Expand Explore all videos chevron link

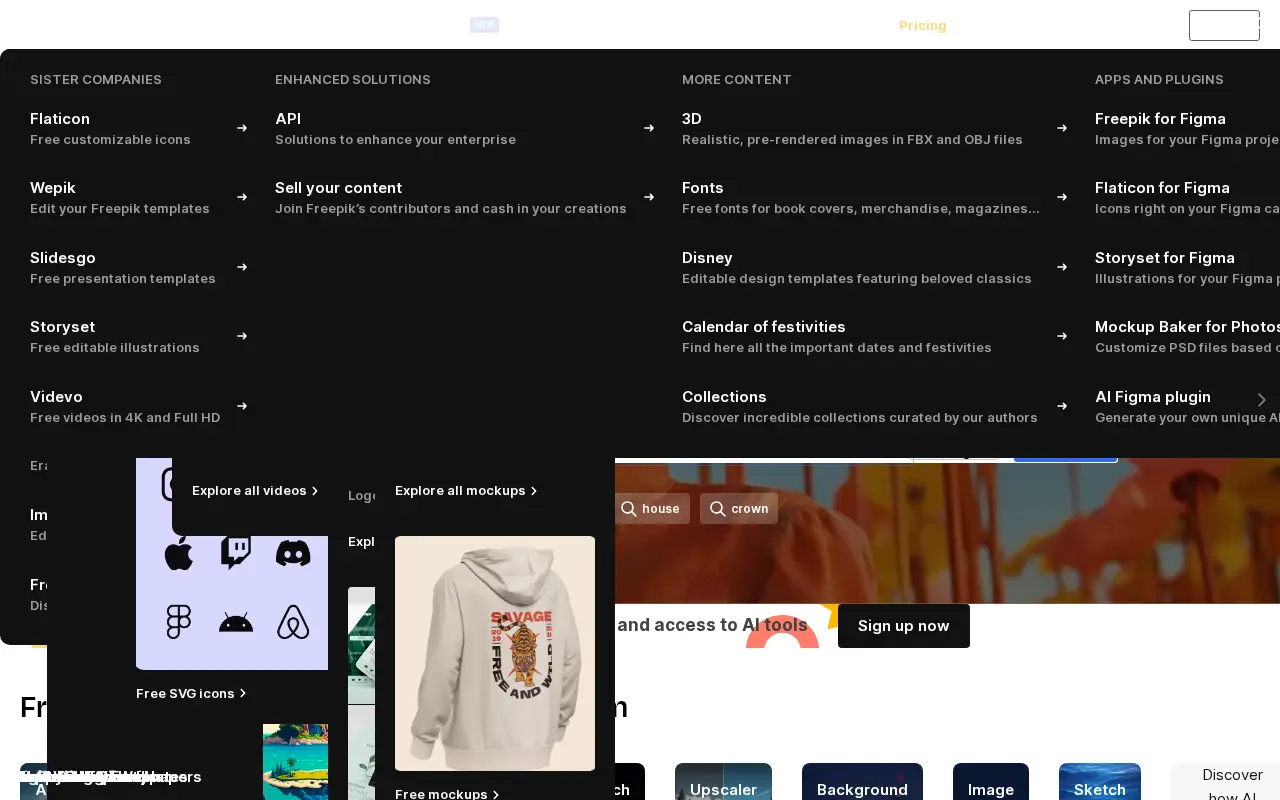pyautogui.click(x=256, y=491)
